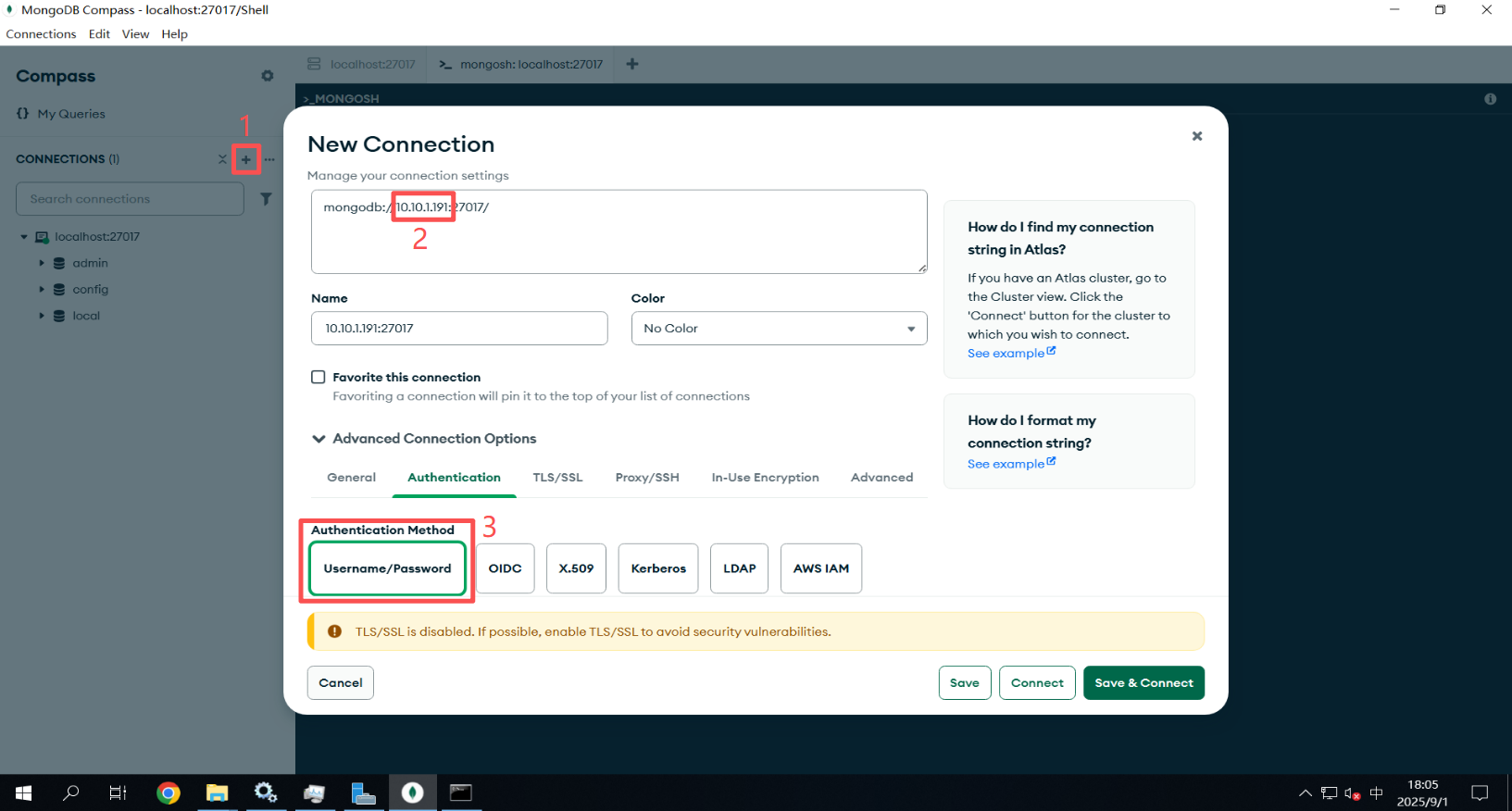Click the Connect button

pyautogui.click(x=1037, y=683)
